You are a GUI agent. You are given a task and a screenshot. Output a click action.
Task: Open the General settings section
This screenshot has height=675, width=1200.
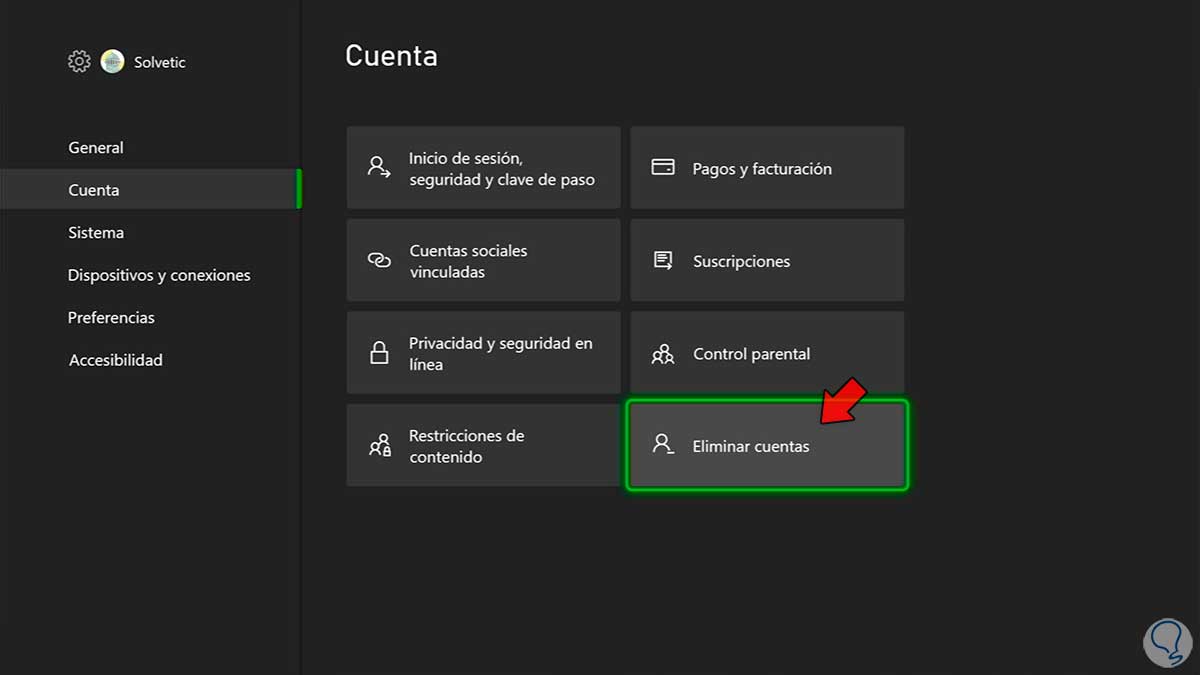96,148
